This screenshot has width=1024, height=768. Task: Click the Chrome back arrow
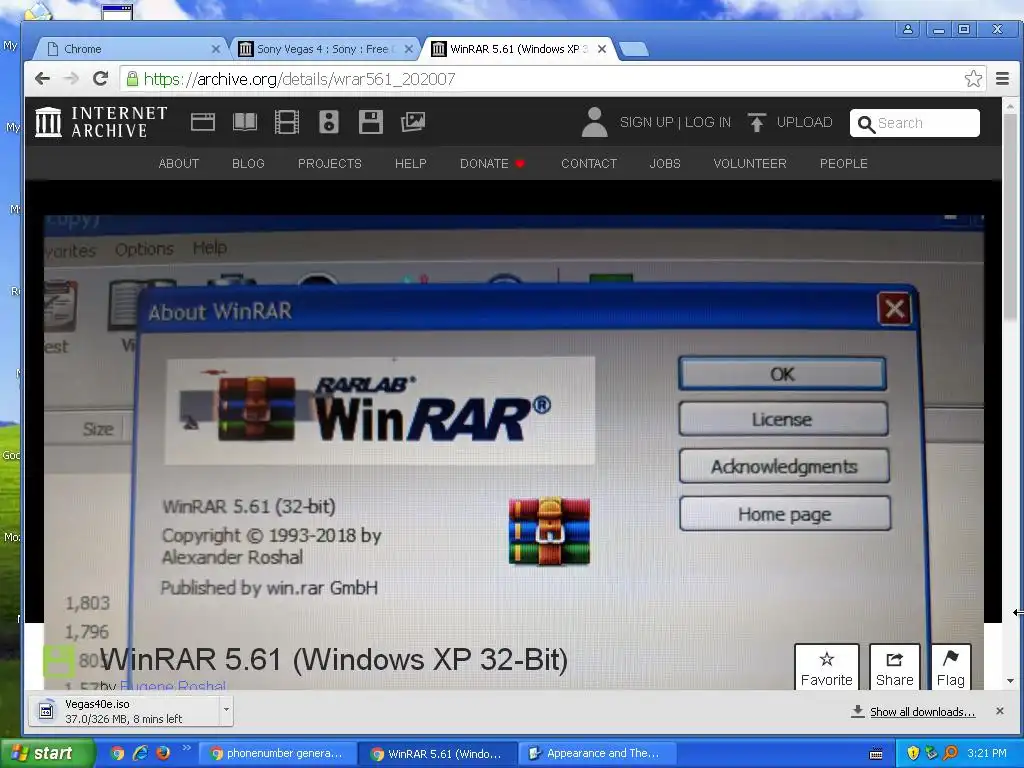[42, 79]
